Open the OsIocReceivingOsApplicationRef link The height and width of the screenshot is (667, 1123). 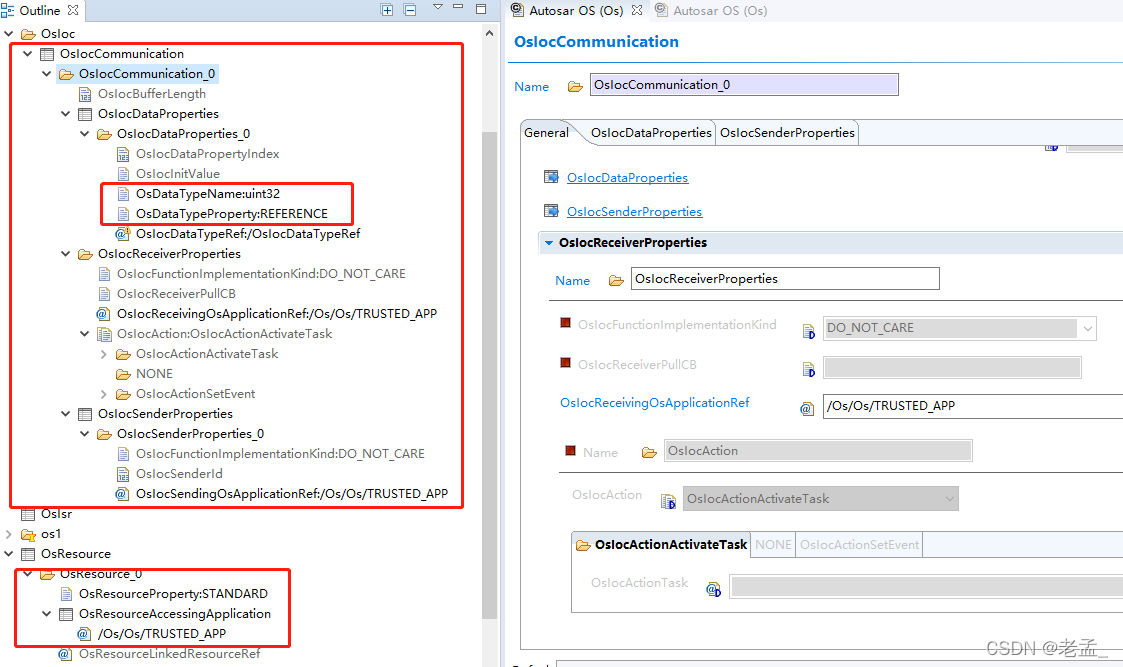click(655, 403)
